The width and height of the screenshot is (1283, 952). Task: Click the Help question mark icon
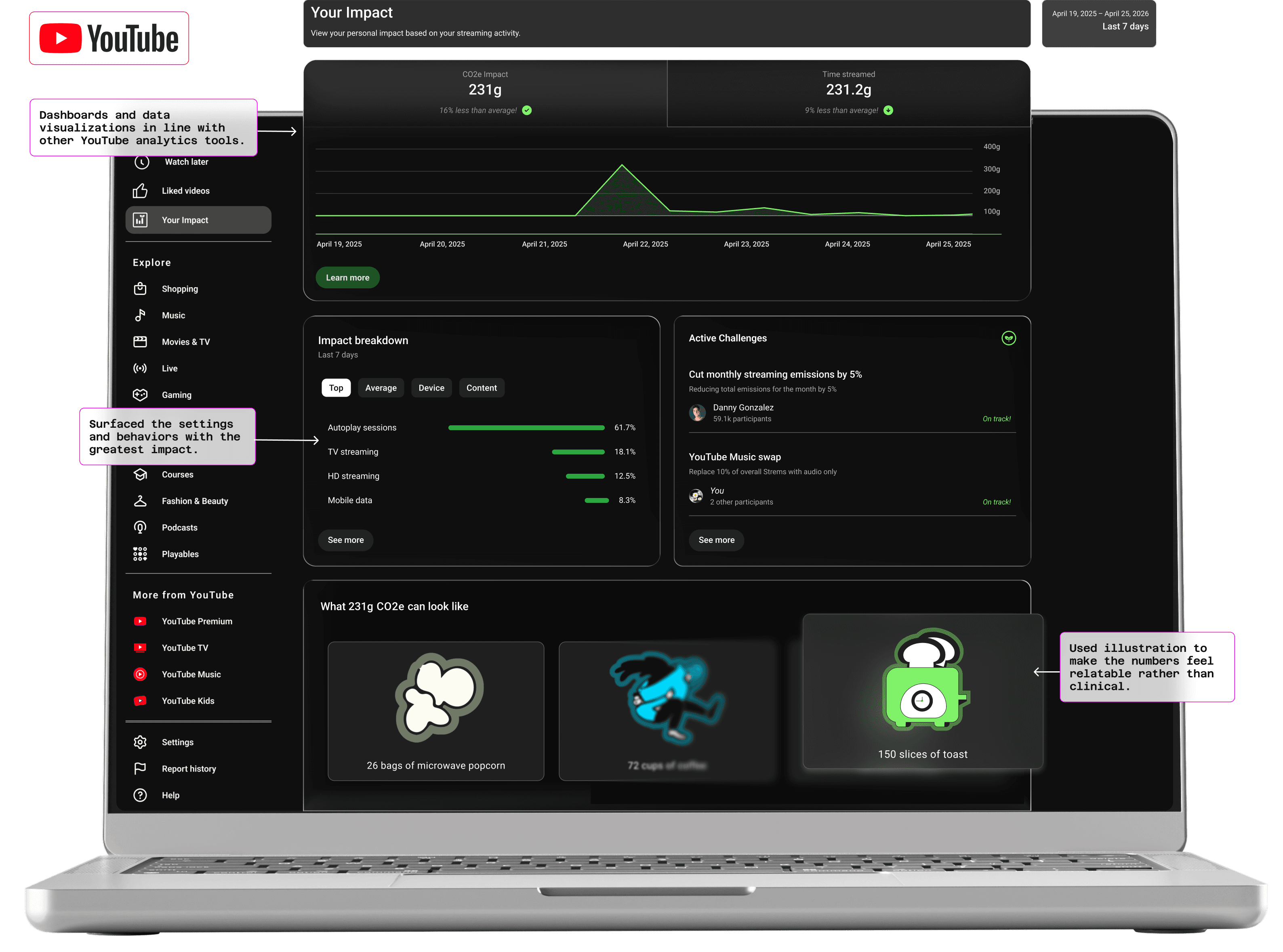tap(140, 795)
